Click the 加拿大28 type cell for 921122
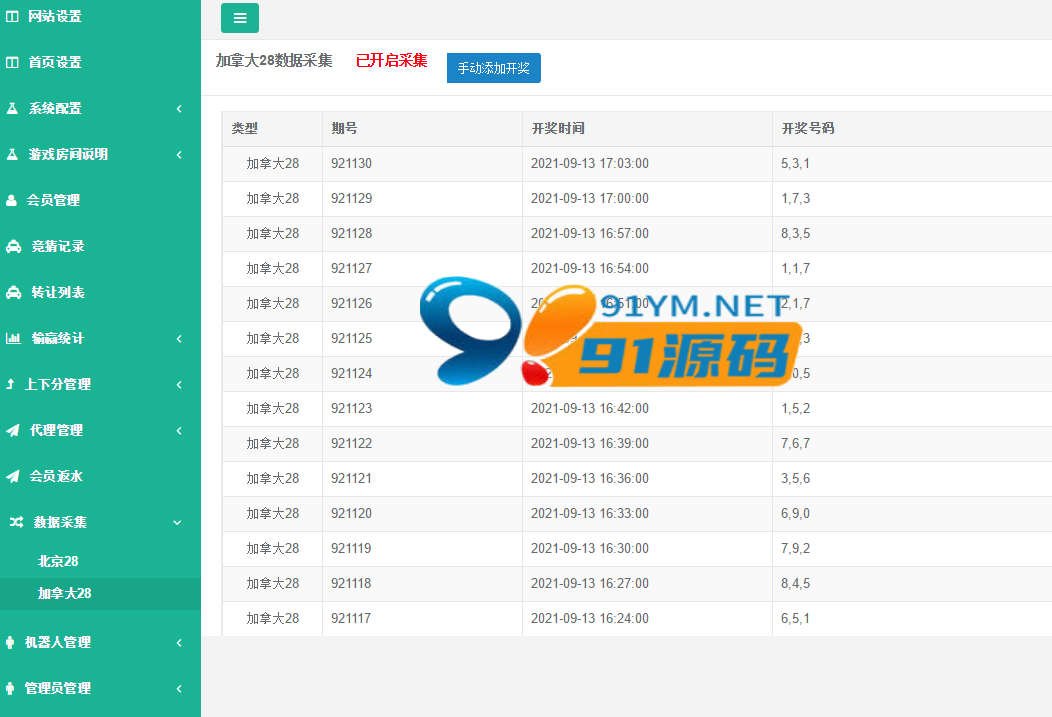The image size is (1052, 717). [x=272, y=443]
